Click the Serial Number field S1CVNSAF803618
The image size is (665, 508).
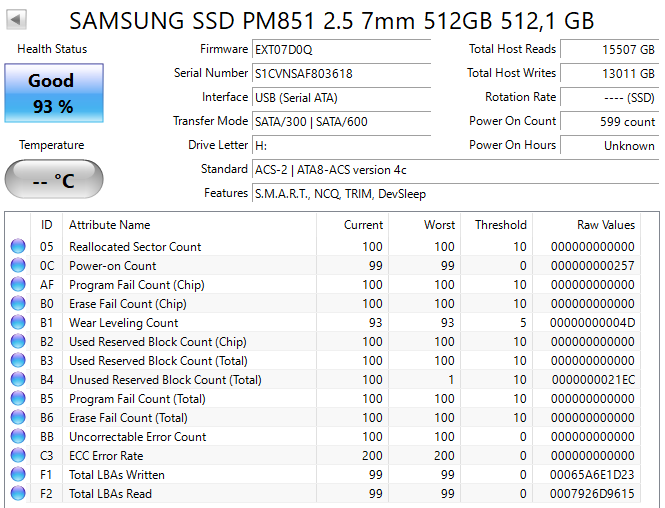(341, 74)
